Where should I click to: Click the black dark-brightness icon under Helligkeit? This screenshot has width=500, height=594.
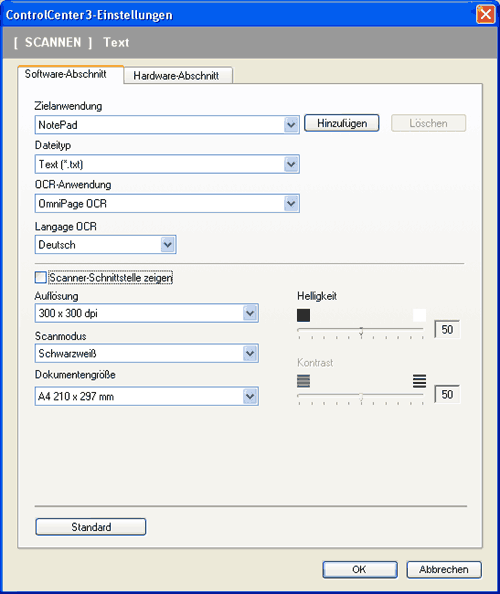pyautogui.click(x=303, y=315)
